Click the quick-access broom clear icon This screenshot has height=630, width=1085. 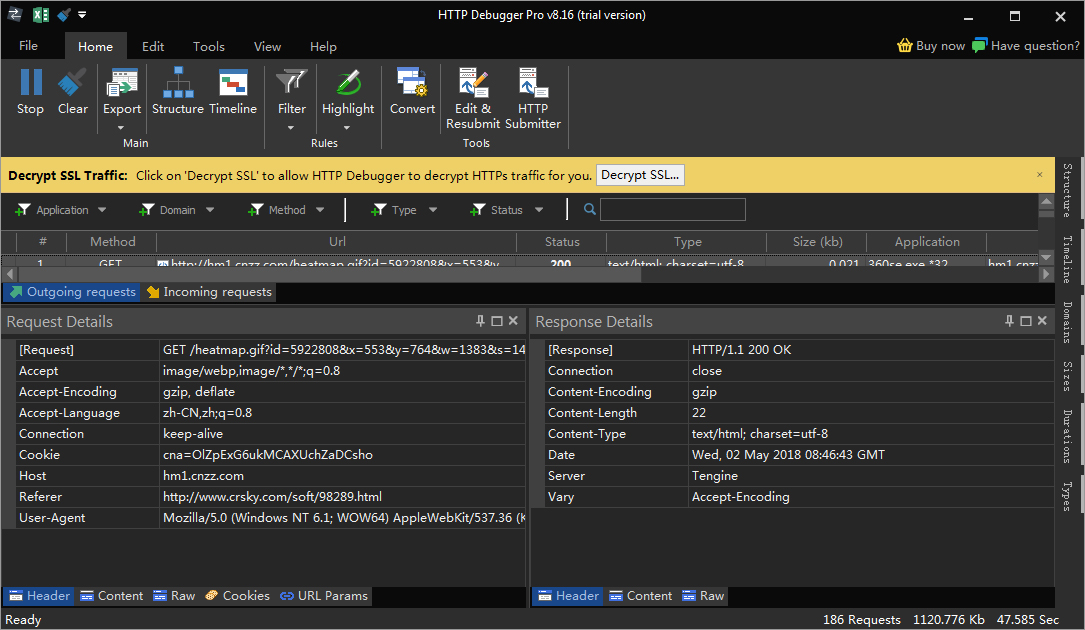(x=64, y=15)
